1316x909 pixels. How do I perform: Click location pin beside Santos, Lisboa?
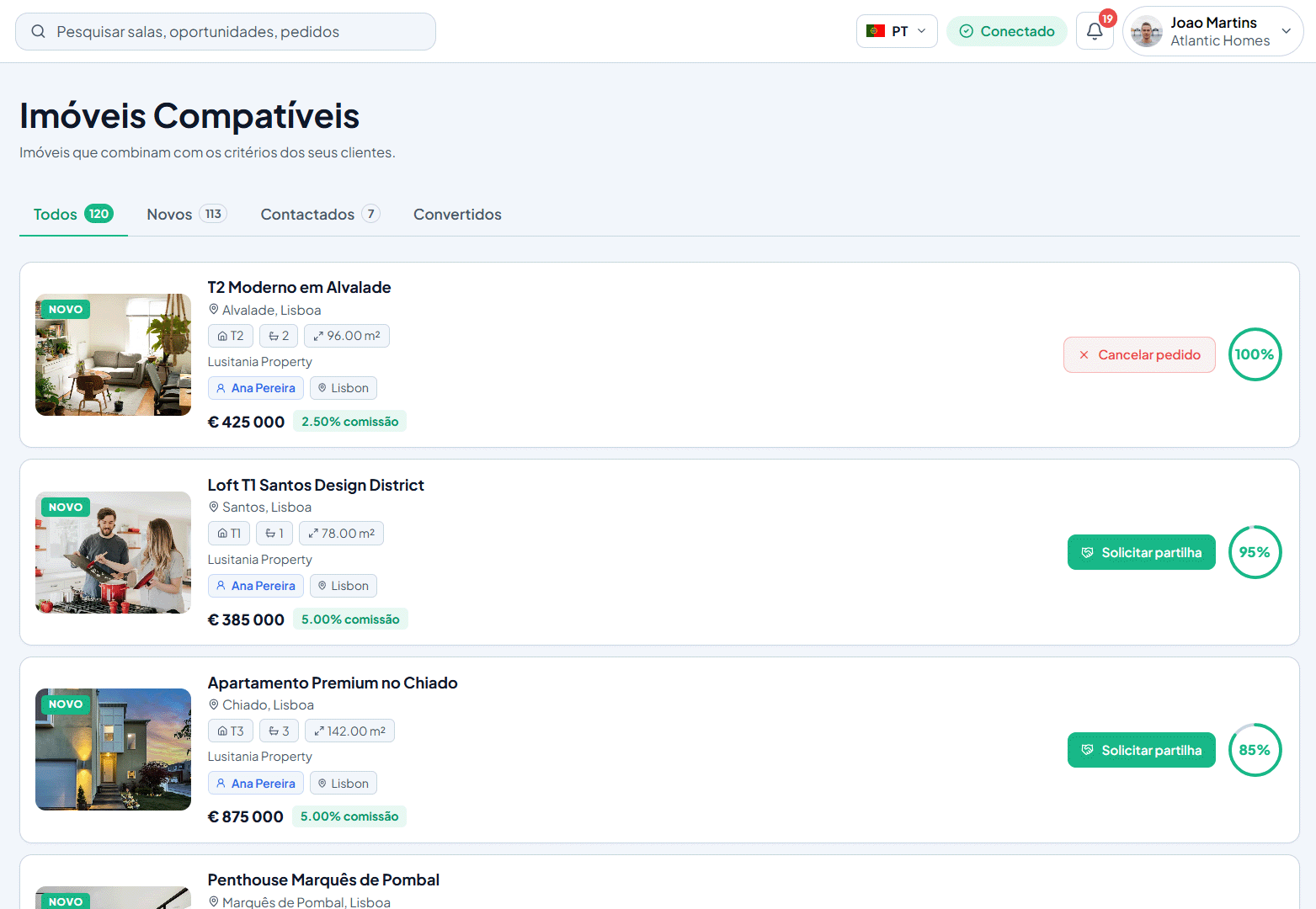click(x=214, y=508)
